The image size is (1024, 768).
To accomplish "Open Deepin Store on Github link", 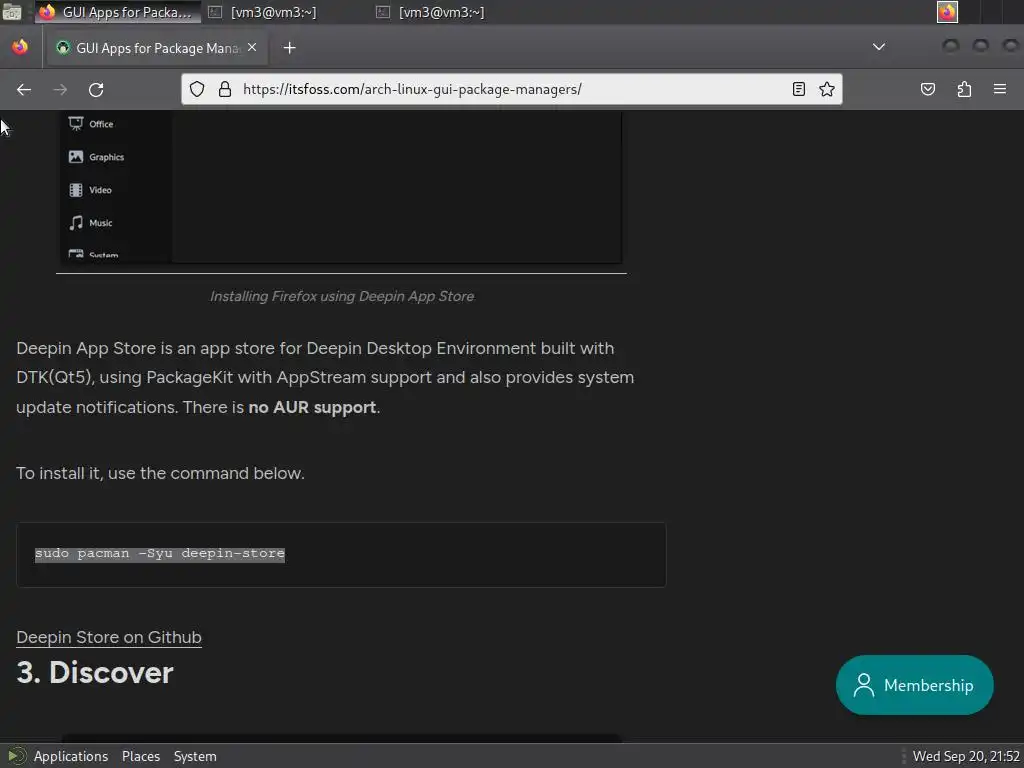I will [109, 637].
